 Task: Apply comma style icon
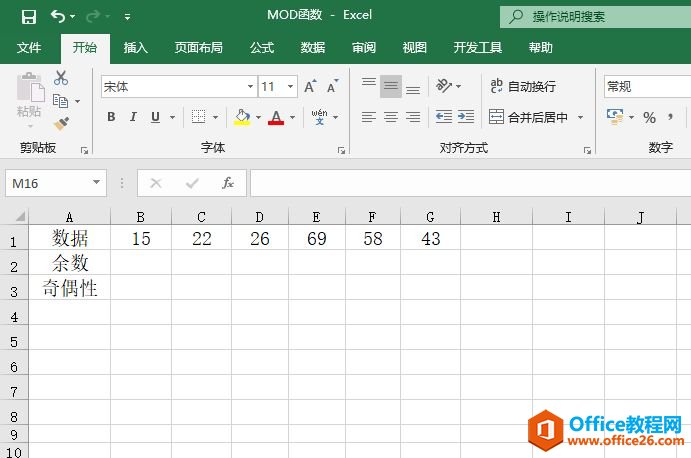pyautogui.click(x=671, y=117)
